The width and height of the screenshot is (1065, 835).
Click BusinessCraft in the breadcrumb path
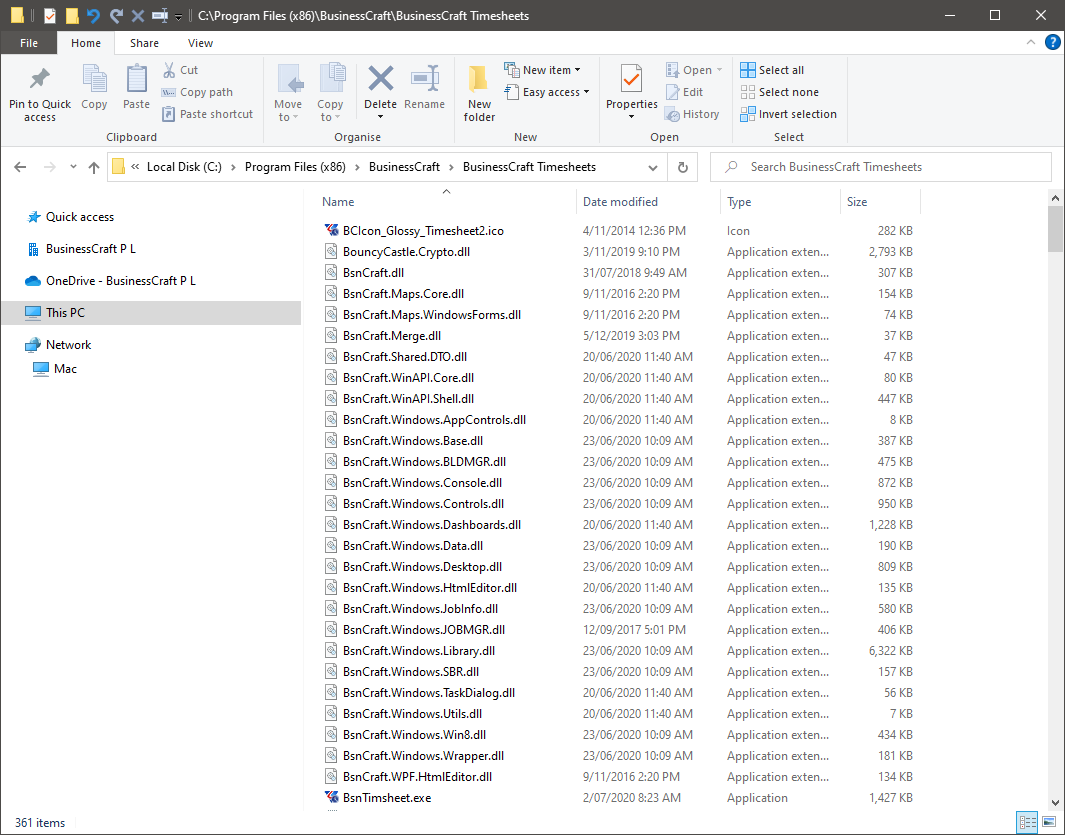tap(404, 167)
